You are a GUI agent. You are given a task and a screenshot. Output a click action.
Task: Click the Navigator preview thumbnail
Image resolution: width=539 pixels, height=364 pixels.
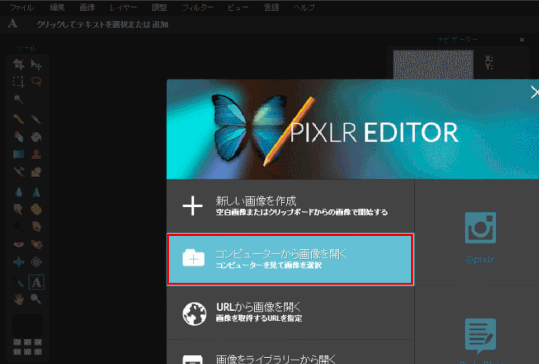point(433,64)
